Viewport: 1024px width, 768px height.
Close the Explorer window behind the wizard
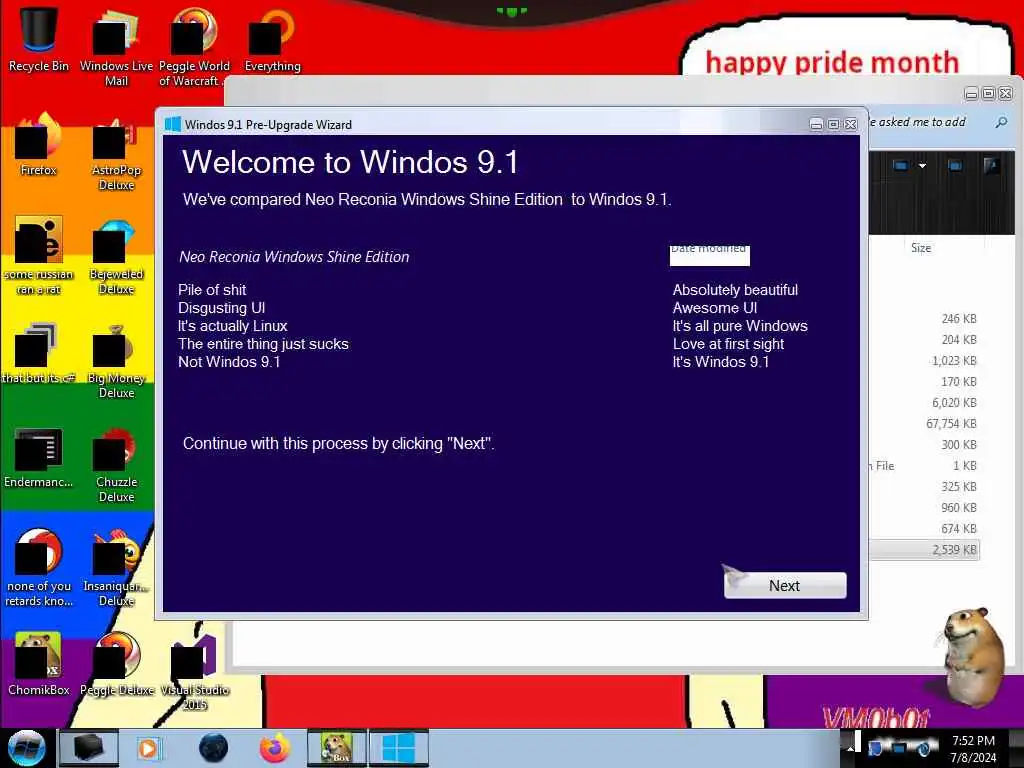[1006, 93]
